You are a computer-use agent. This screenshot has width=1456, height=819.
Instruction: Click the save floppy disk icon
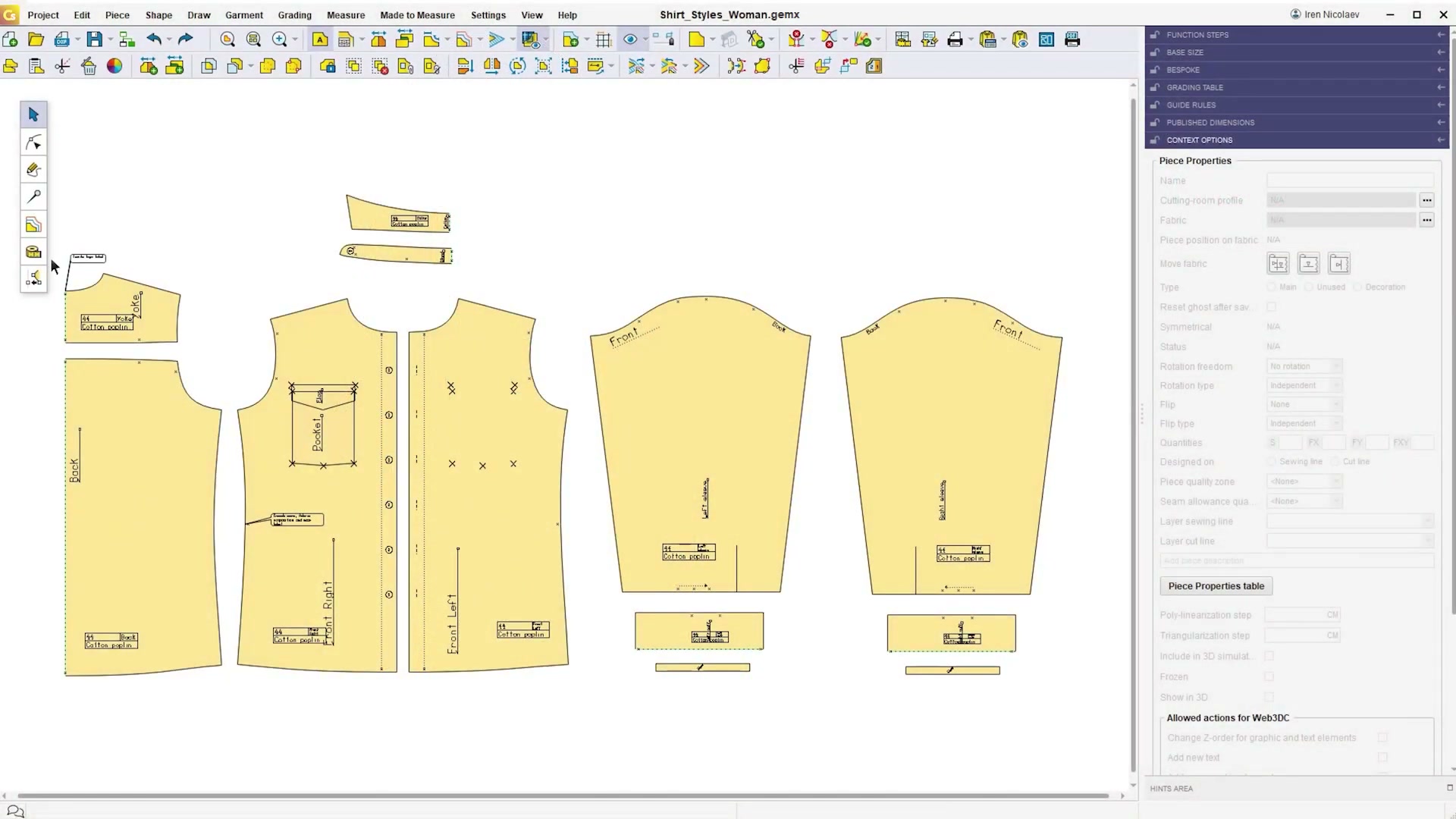pyautogui.click(x=94, y=39)
